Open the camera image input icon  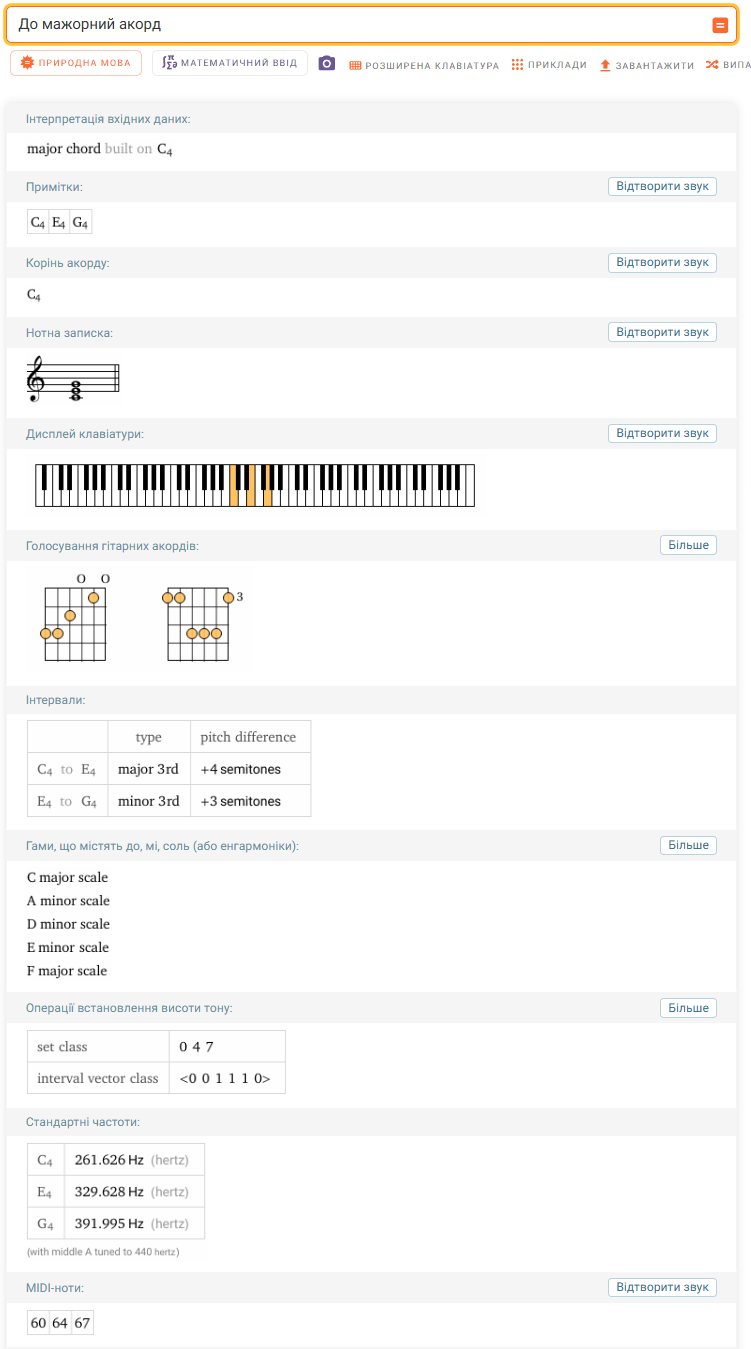pyautogui.click(x=327, y=64)
